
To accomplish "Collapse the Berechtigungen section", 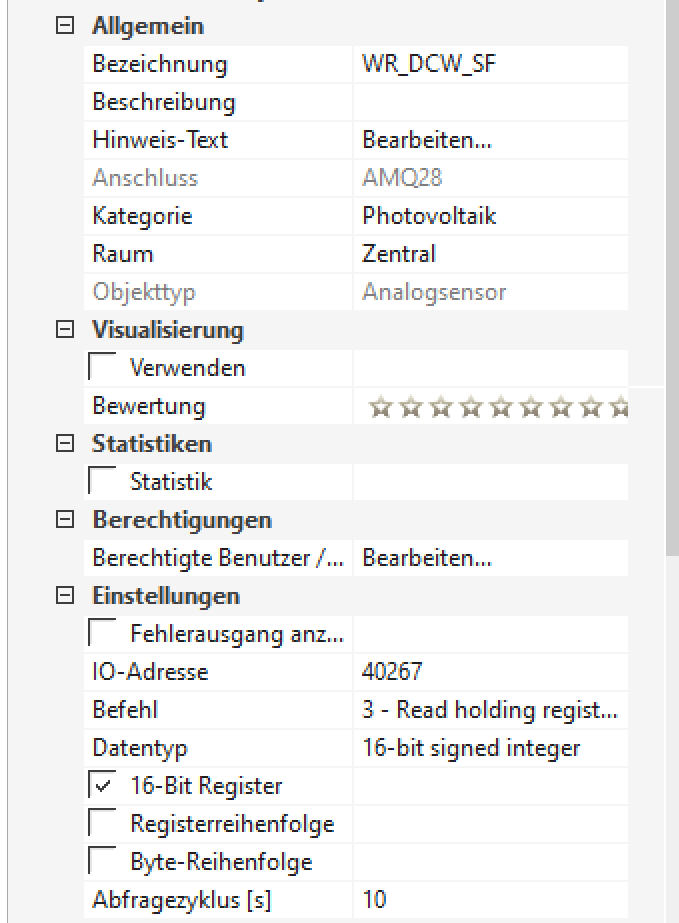I will click(x=66, y=521).
